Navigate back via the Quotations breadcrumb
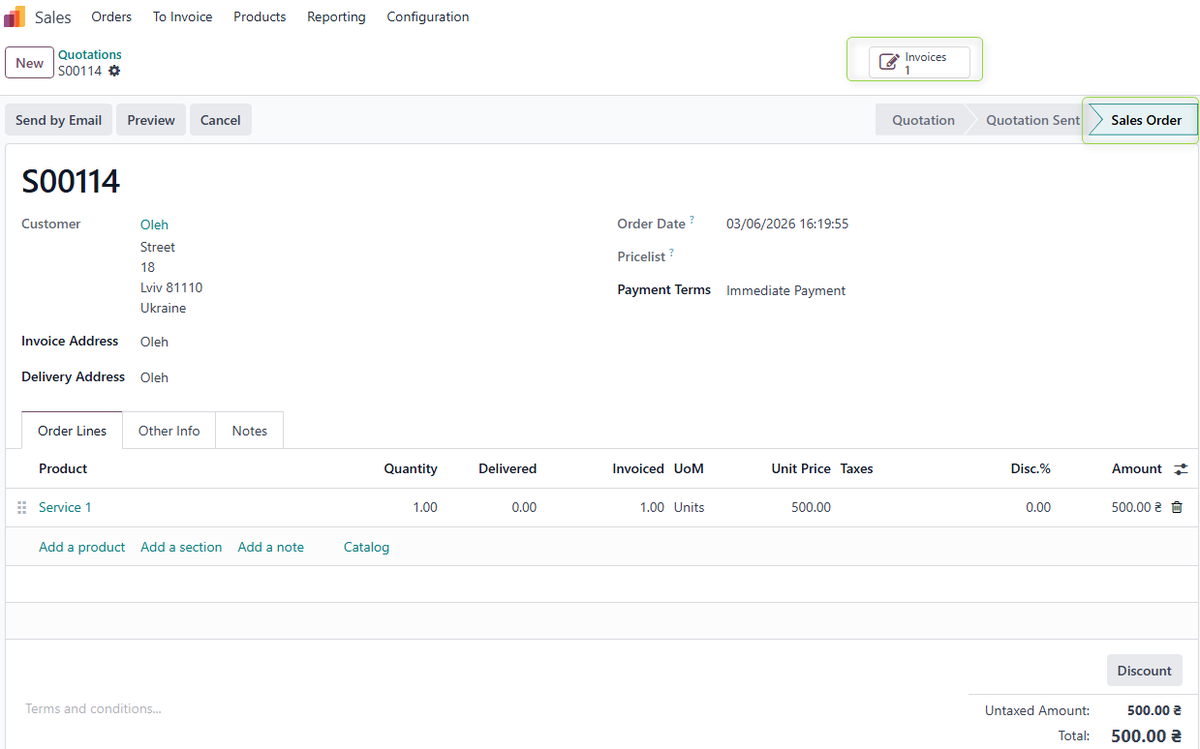 (89, 54)
